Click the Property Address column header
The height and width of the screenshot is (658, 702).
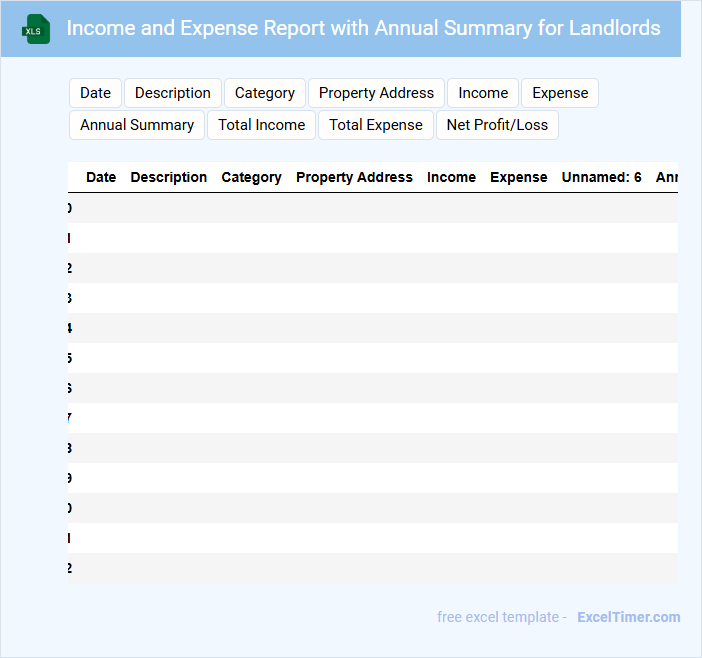point(354,177)
